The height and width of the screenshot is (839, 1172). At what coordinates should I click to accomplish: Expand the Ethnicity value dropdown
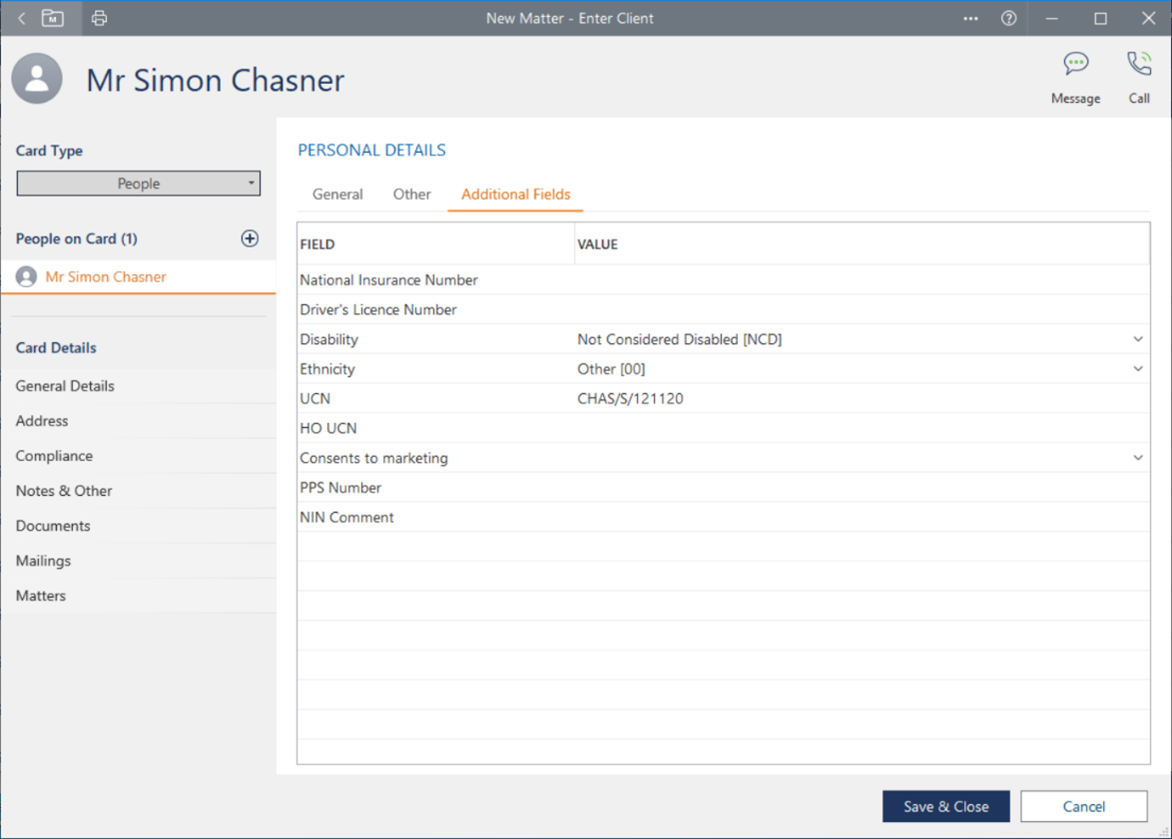(x=1137, y=369)
